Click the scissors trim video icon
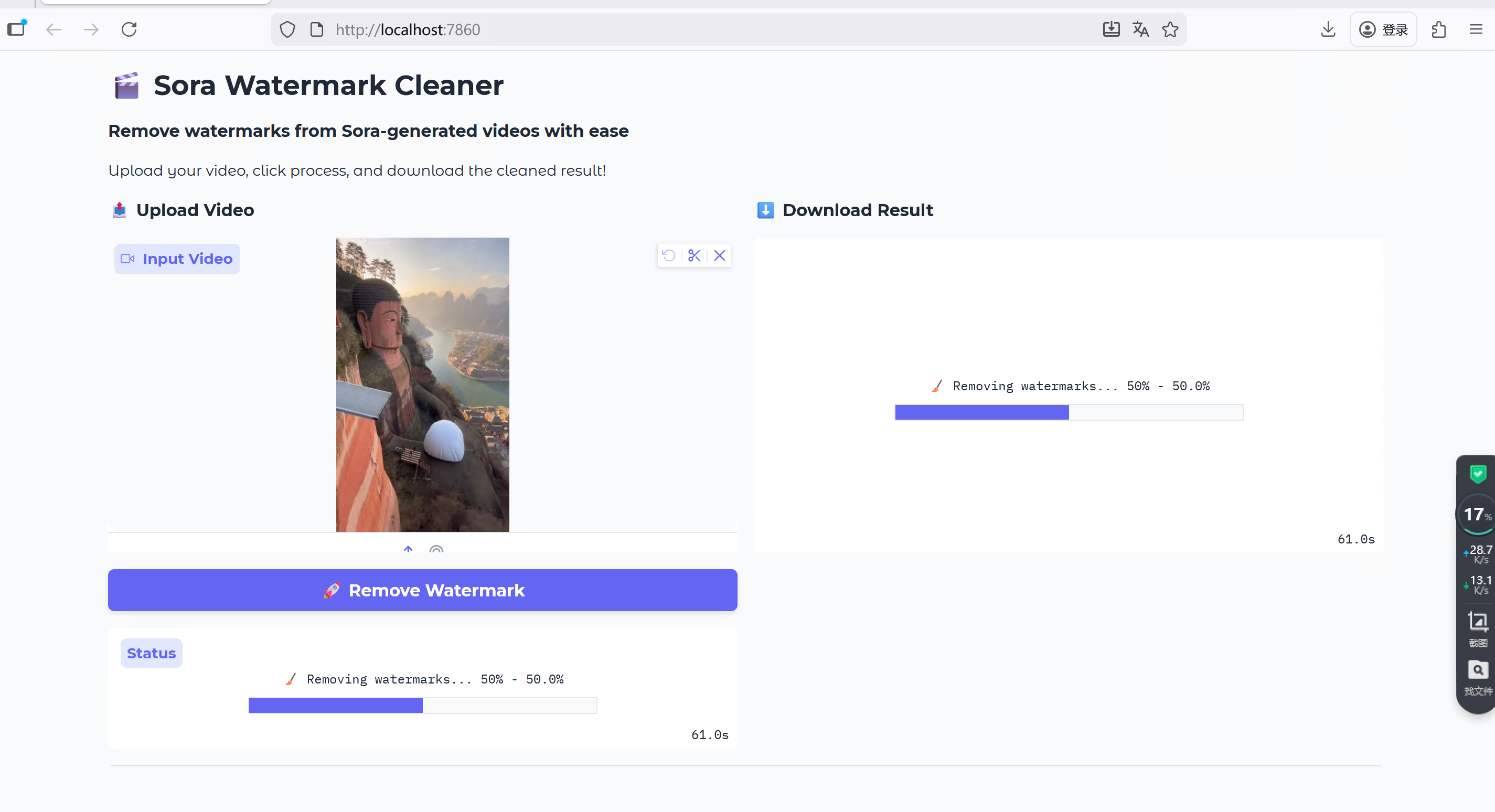 694,255
